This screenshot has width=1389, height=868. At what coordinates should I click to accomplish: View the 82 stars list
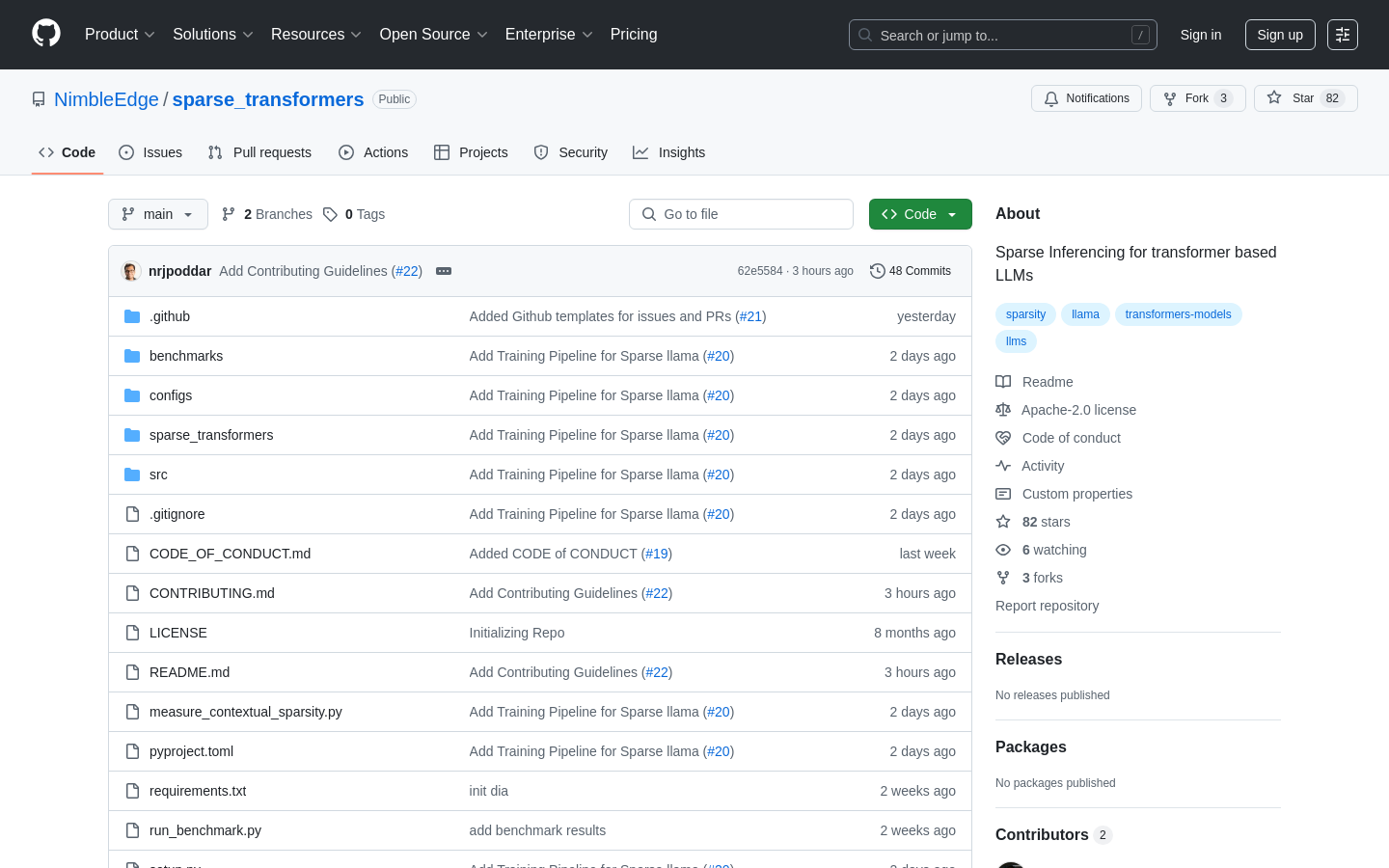1033,522
